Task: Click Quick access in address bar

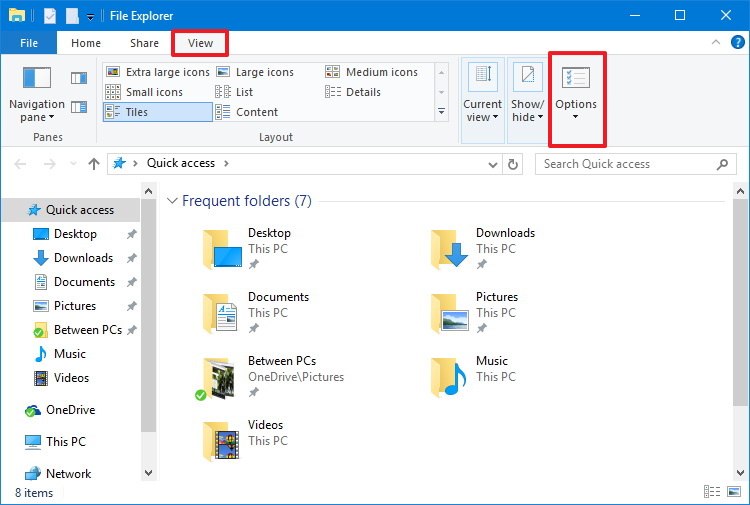Action: pyautogui.click(x=181, y=163)
